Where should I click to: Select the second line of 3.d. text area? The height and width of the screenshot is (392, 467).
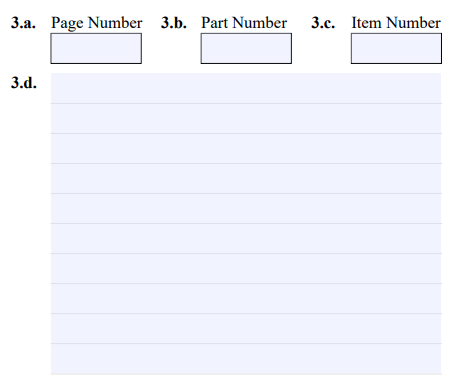[x=246, y=118]
